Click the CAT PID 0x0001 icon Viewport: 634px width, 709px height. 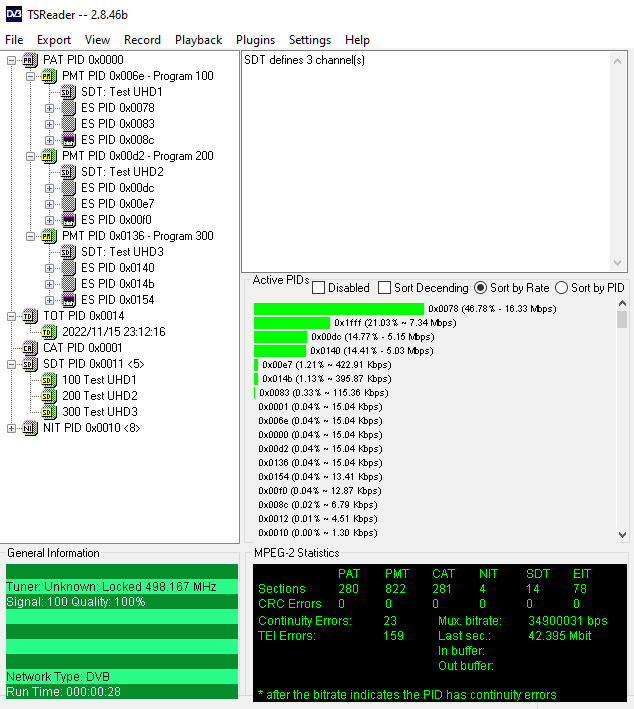point(29,348)
